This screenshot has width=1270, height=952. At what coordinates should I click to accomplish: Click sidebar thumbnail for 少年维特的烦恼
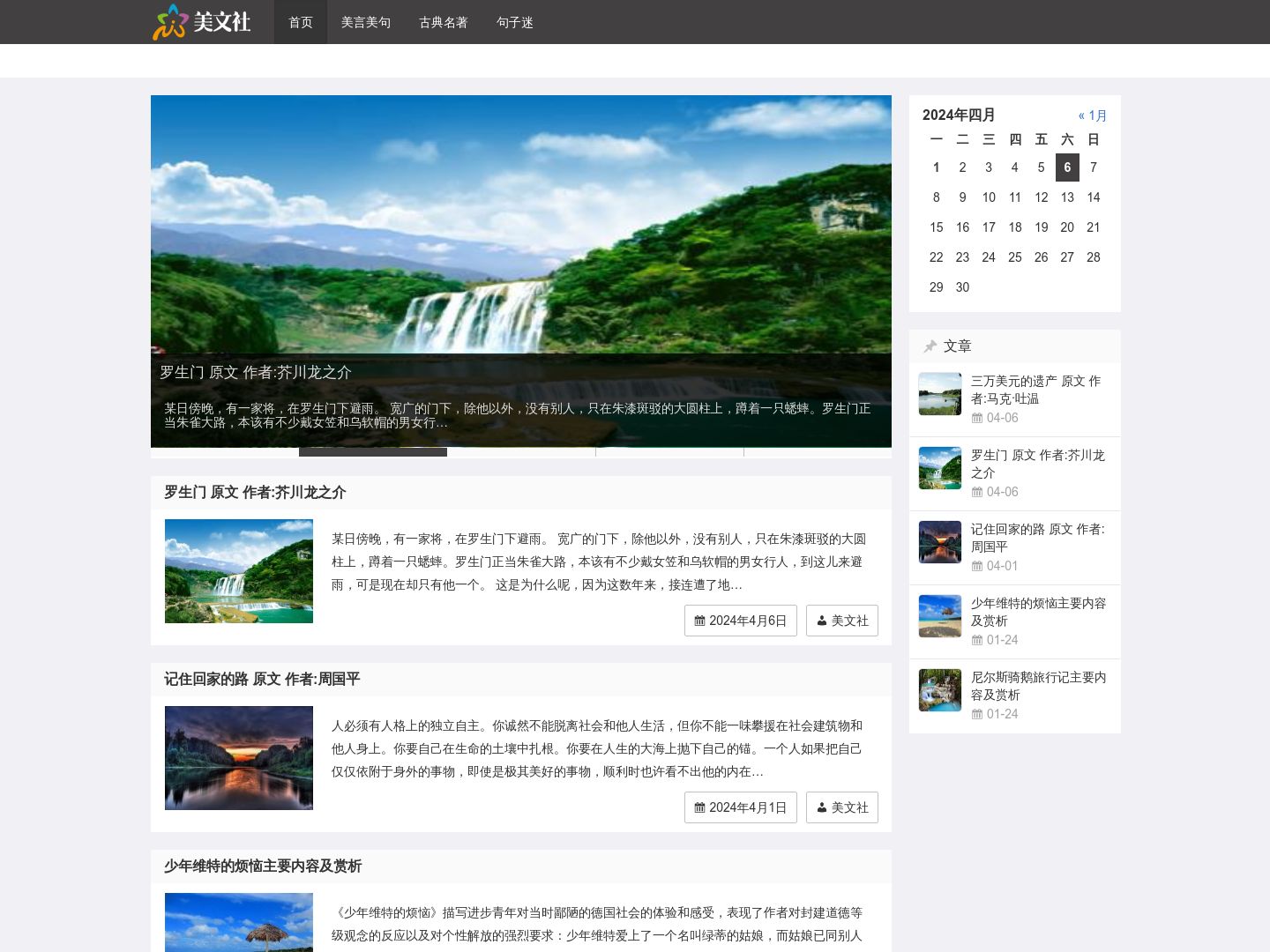(940, 616)
